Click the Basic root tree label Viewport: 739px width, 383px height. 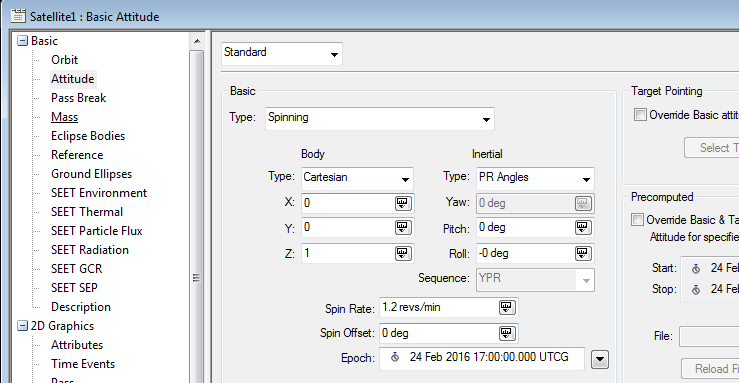click(44, 41)
